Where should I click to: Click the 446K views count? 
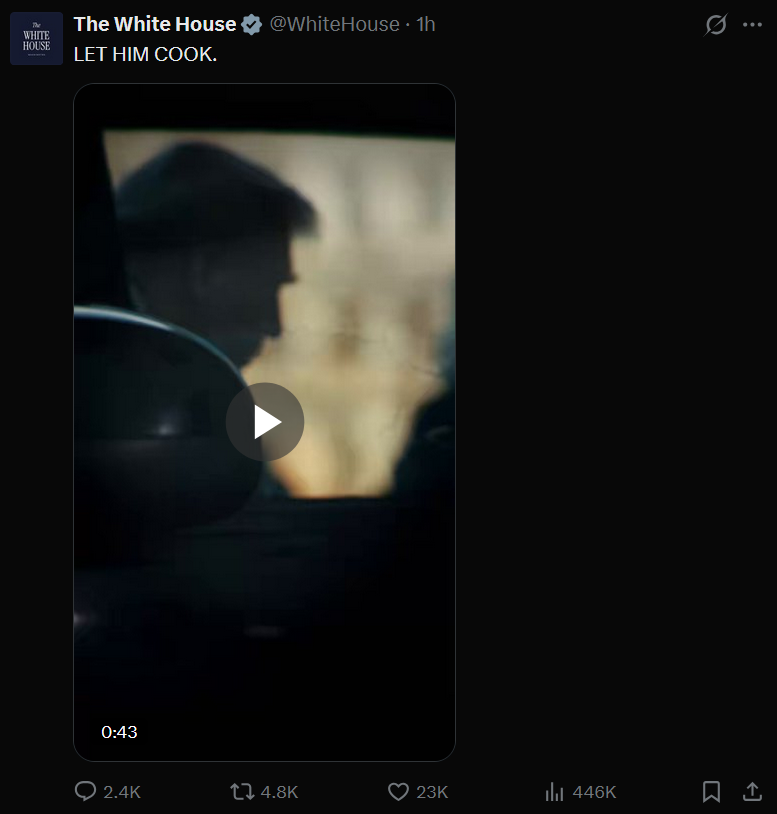(x=594, y=792)
